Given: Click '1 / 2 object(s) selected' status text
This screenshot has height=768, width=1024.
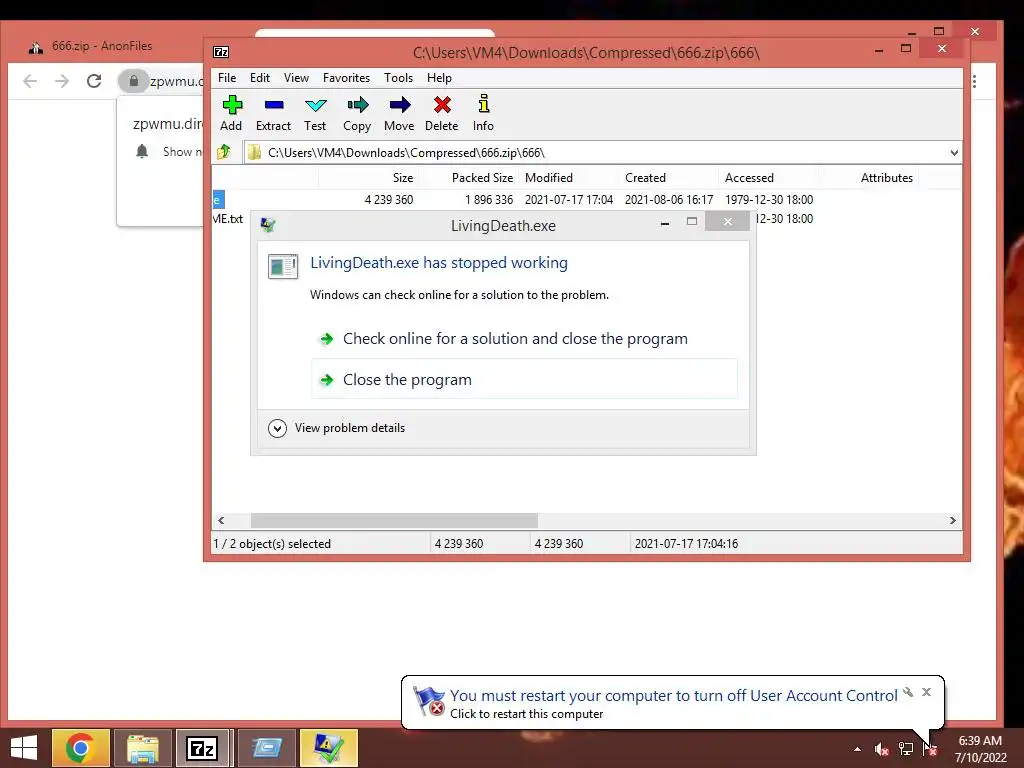Looking at the screenshot, I should coord(272,543).
